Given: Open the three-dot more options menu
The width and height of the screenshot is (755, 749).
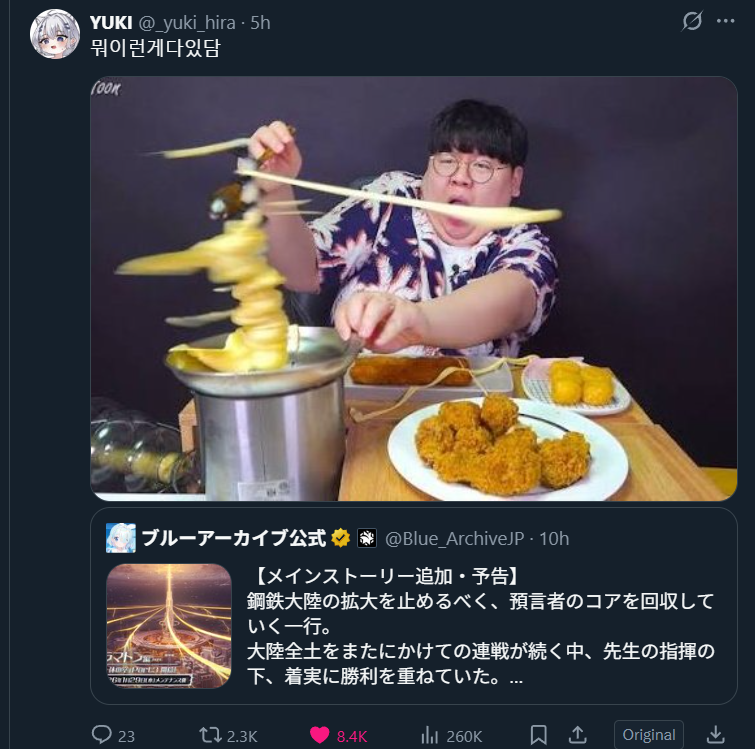Looking at the screenshot, I should [x=725, y=21].
